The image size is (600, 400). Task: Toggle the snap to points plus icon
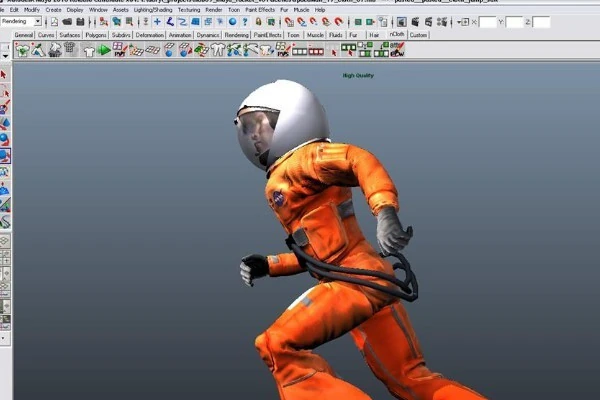tap(157, 22)
